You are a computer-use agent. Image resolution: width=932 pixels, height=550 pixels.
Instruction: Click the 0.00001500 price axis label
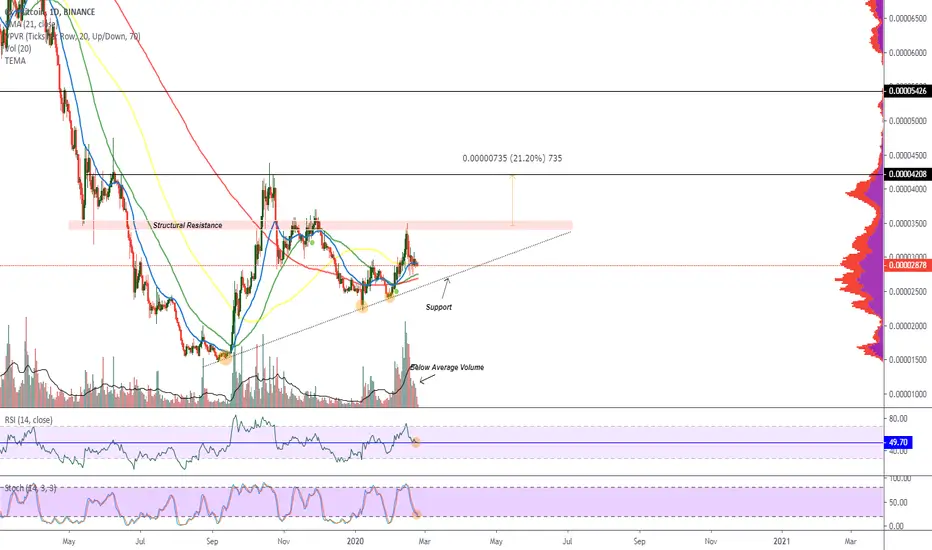tap(908, 360)
